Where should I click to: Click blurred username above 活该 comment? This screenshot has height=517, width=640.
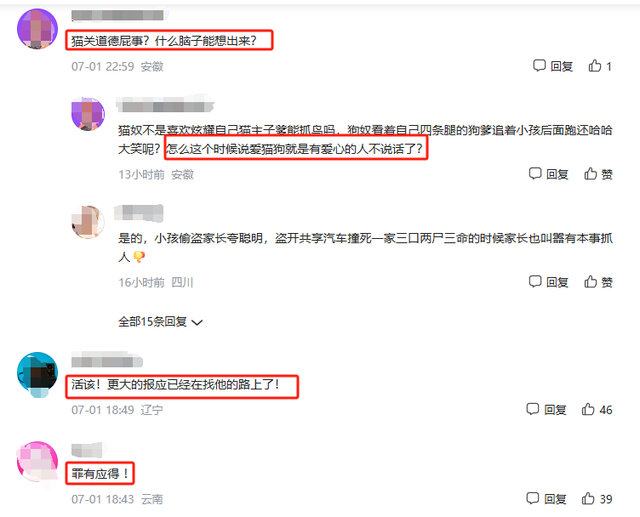point(107,361)
